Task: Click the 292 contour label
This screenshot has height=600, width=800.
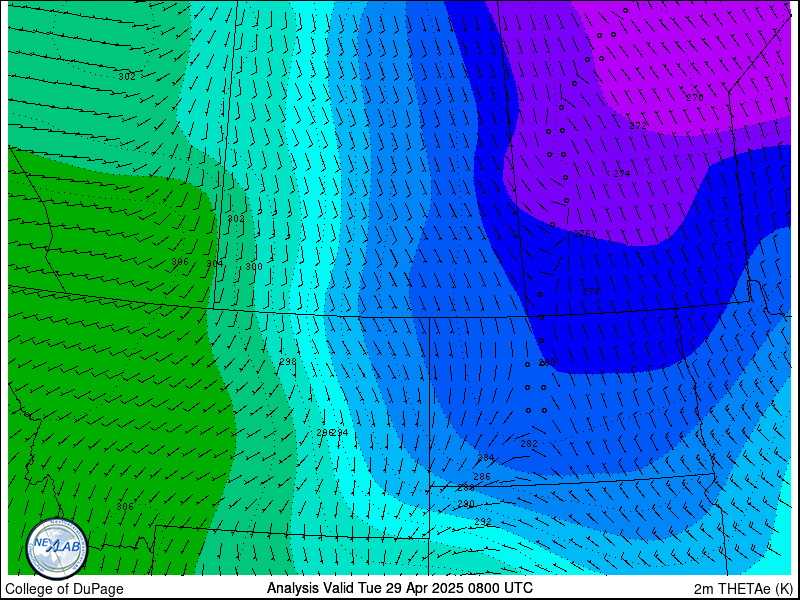Action: [x=483, y=522]
